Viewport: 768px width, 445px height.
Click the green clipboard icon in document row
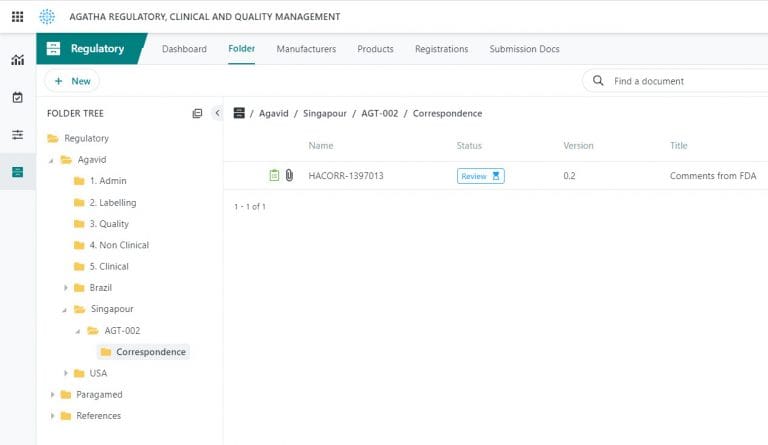[x=274, y=176]
